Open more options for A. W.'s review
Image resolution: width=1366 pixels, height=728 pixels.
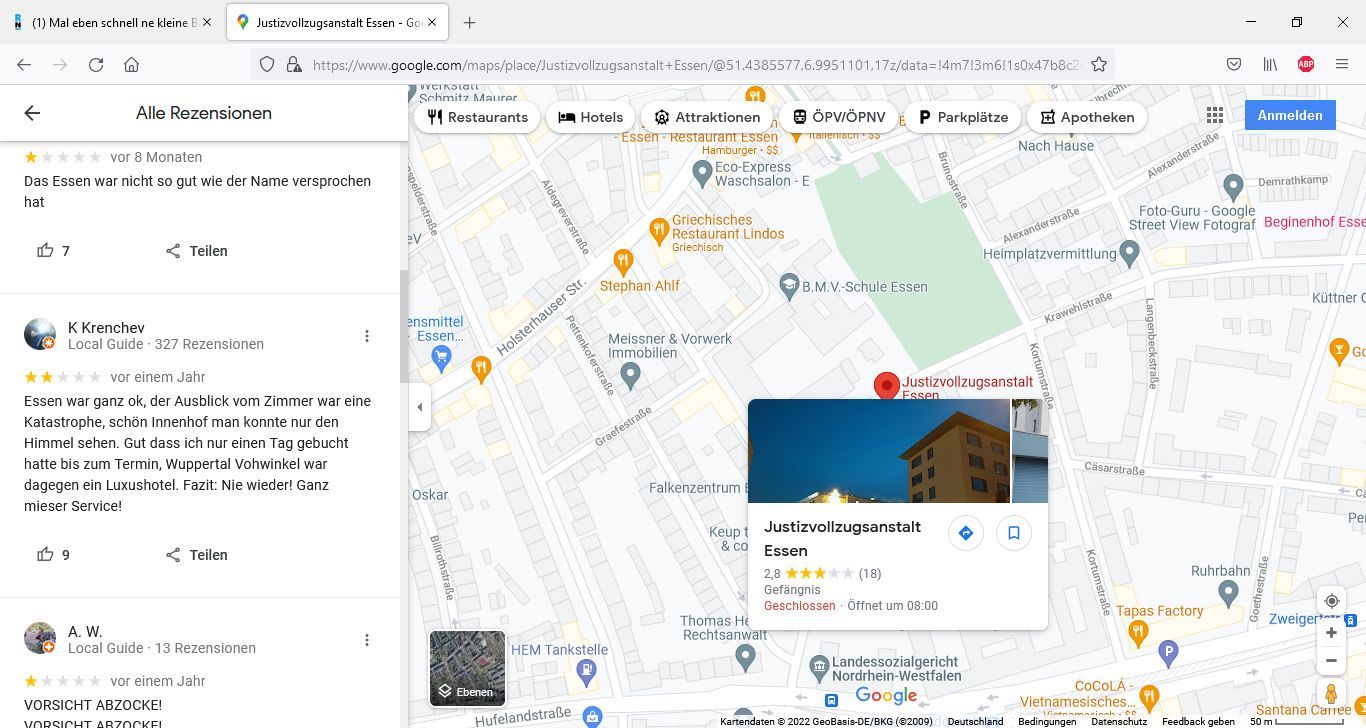367,640
